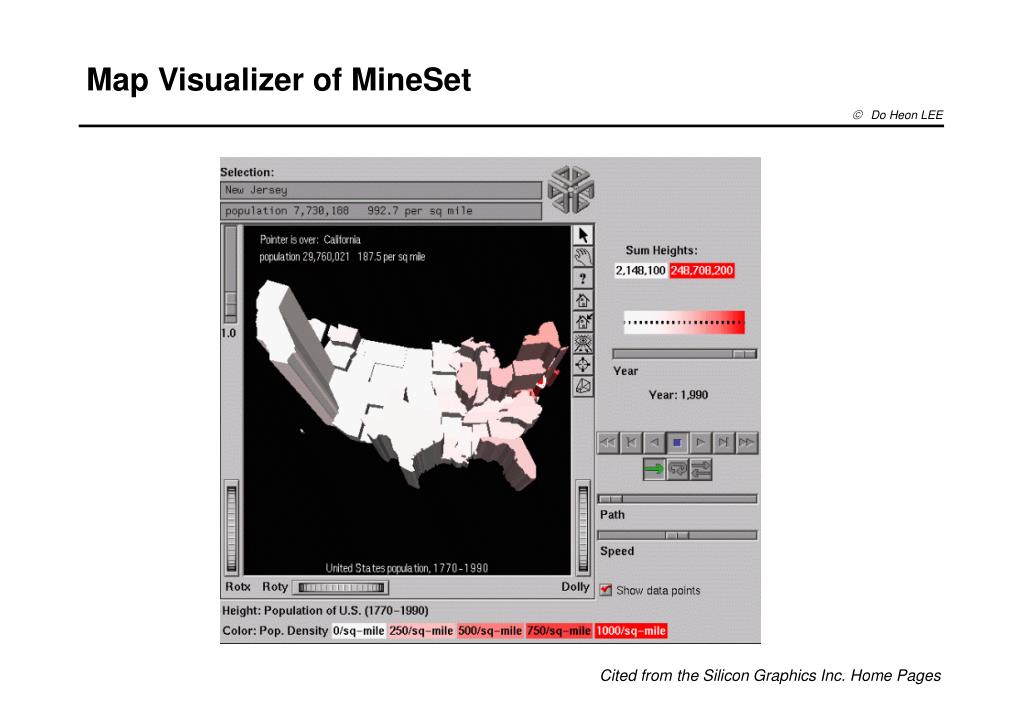Play animation in reverse
The width and height of the screenshot is (1023, 708).
654,442
